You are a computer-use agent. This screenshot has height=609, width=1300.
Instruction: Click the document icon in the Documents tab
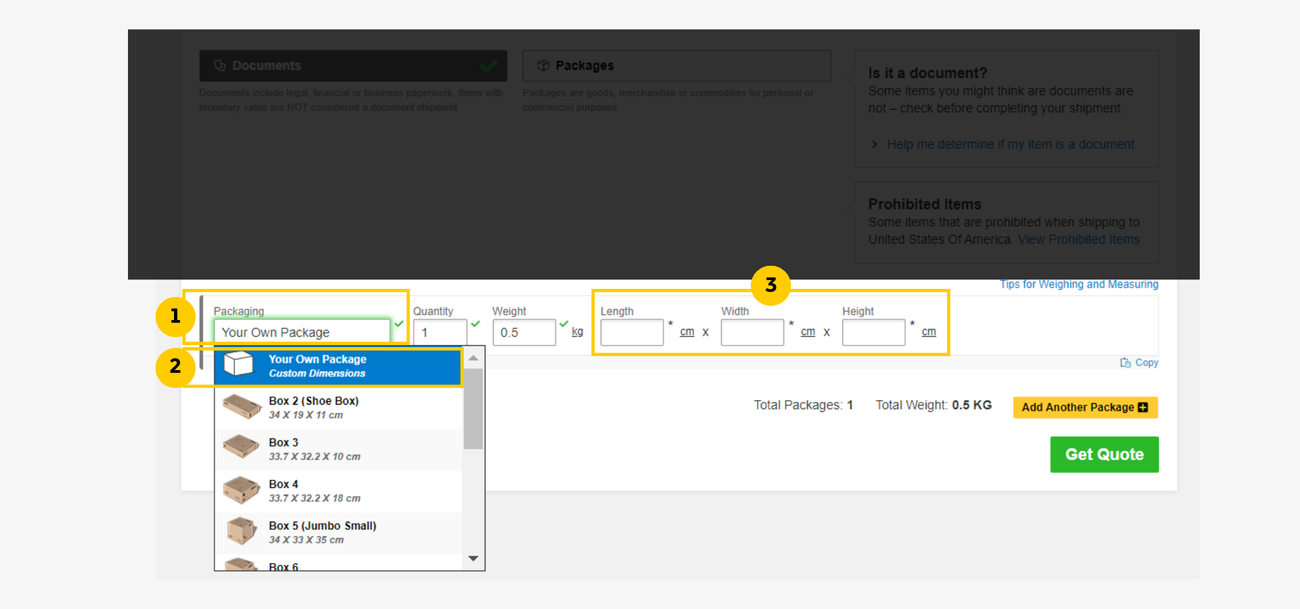tap(220, 65)
